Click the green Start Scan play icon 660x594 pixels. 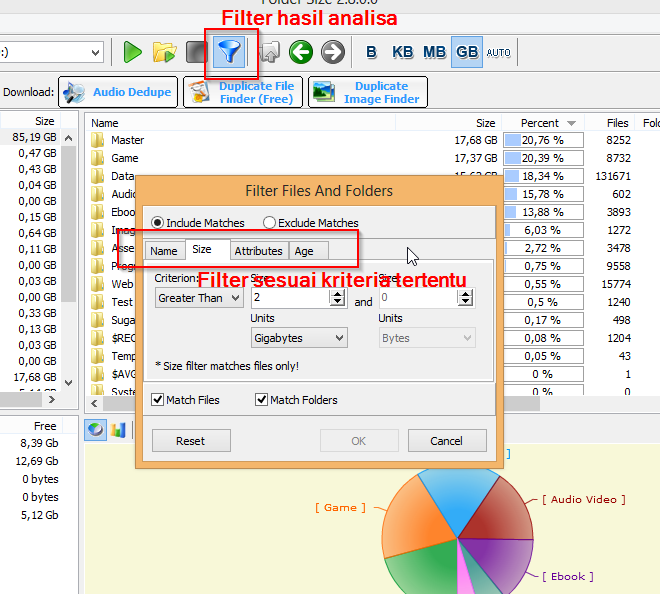point(132,52)
